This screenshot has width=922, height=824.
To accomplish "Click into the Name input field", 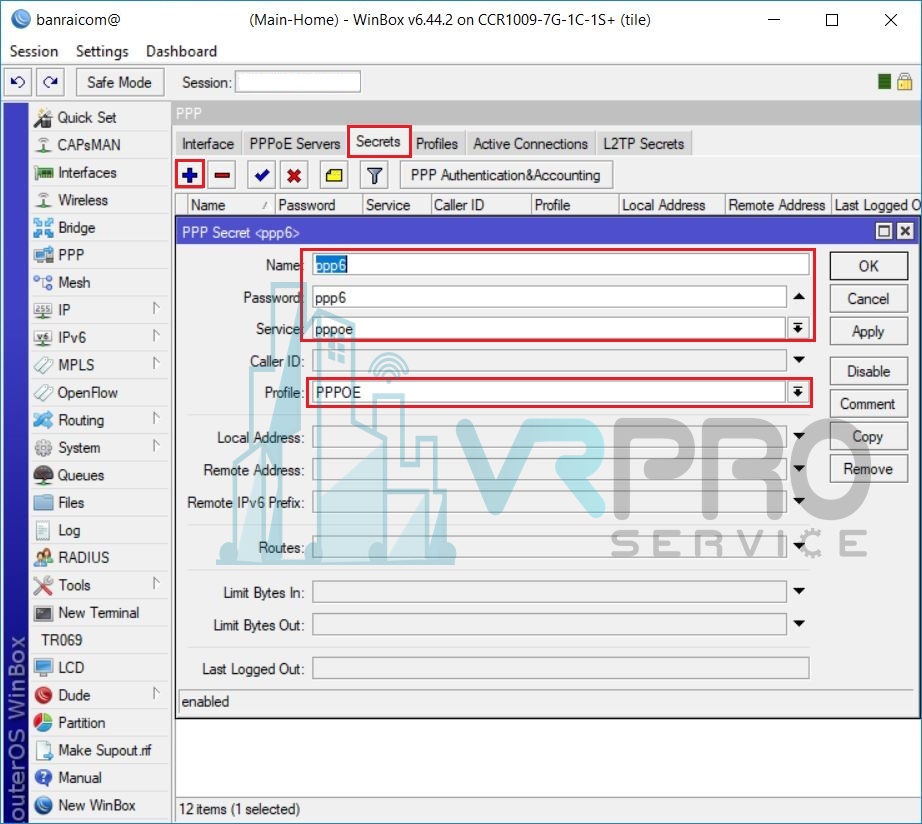I will 560,265.
